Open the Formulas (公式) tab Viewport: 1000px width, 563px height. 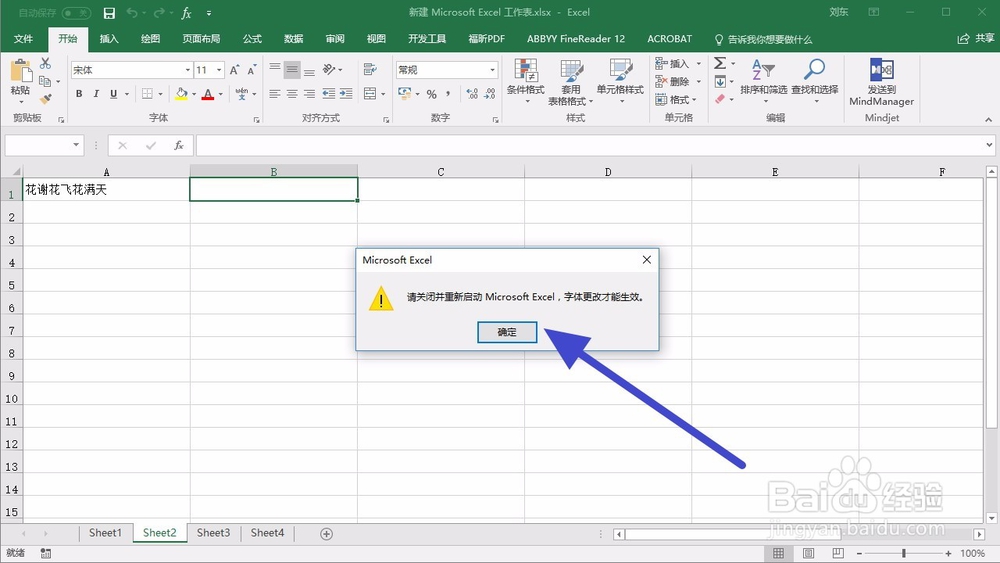pyautogui.click(x=252, y=39)
